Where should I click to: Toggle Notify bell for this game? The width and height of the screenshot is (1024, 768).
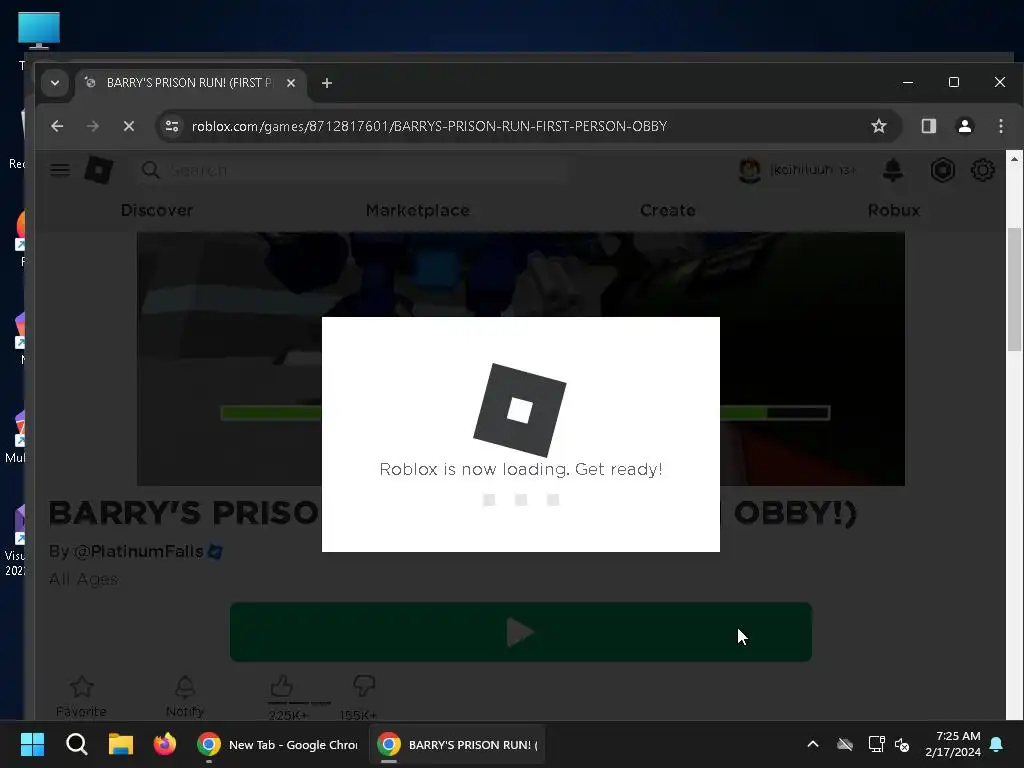click(x=185, y=686)
